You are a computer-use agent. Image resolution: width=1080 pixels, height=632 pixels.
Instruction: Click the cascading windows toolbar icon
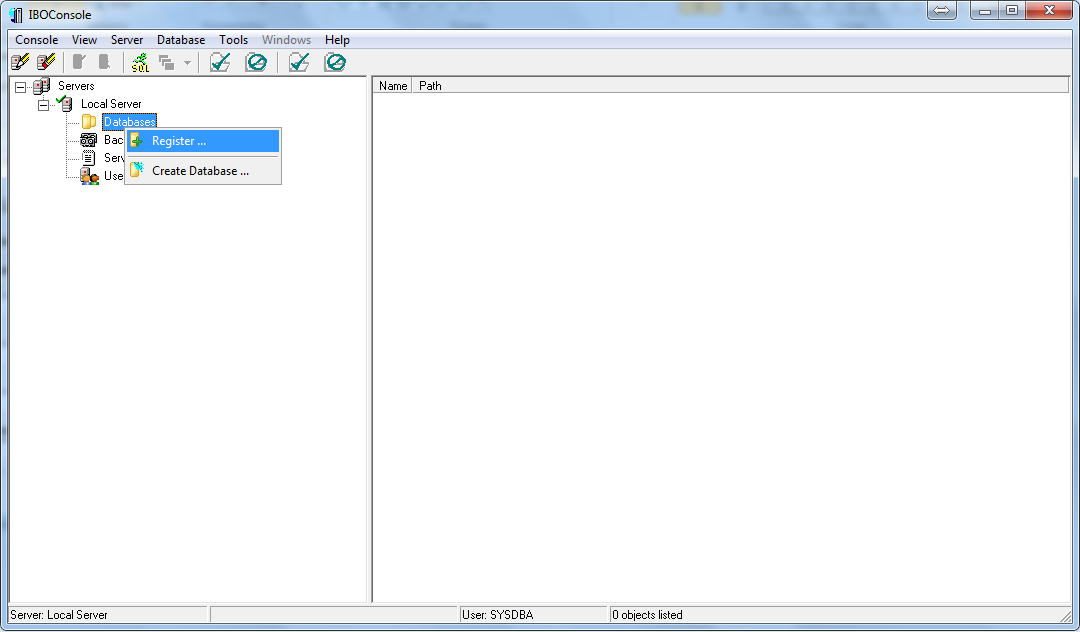point(167,63)
